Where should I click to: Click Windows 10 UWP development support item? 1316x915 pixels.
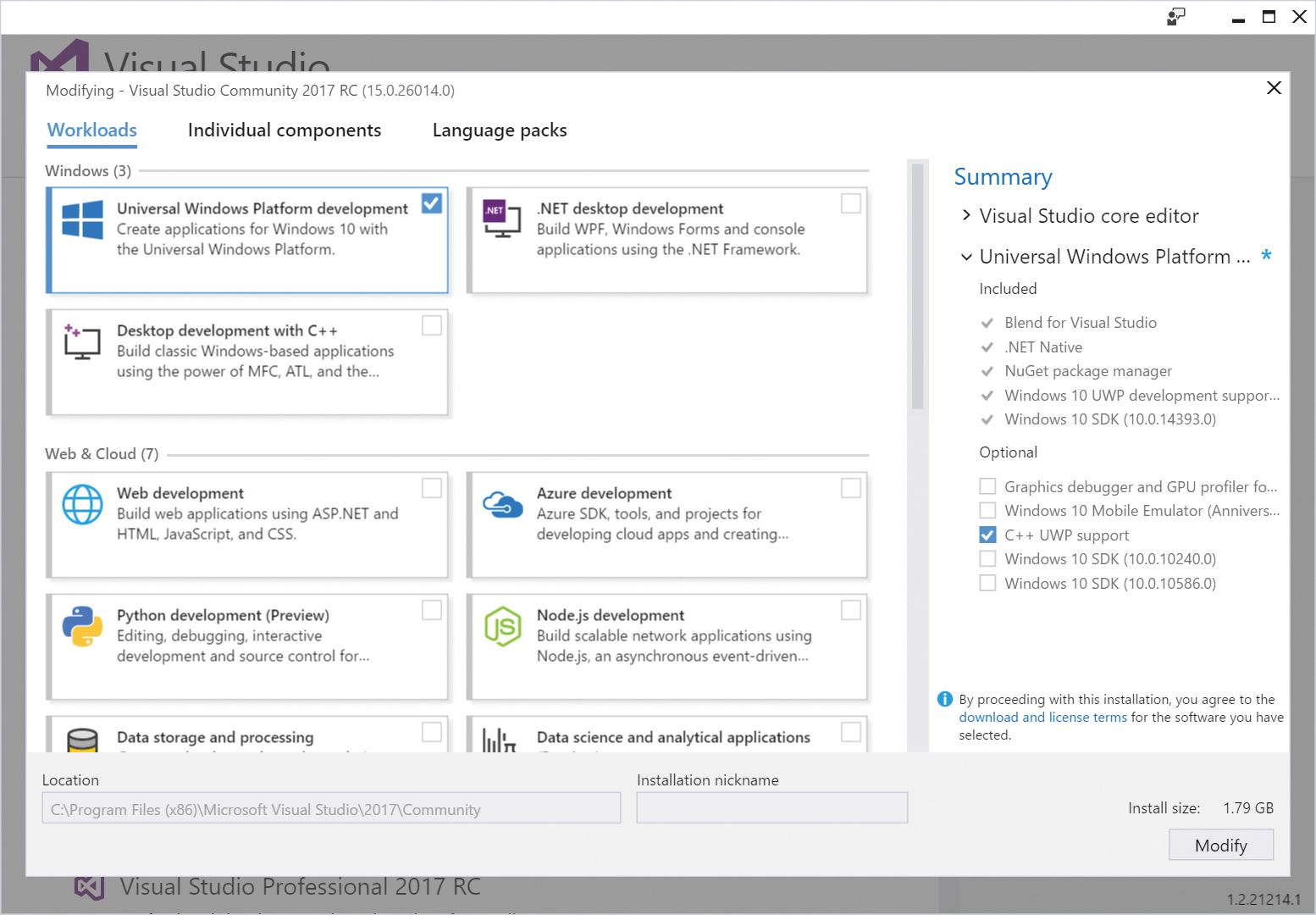pyautogui.click(x=1142, y=396)
